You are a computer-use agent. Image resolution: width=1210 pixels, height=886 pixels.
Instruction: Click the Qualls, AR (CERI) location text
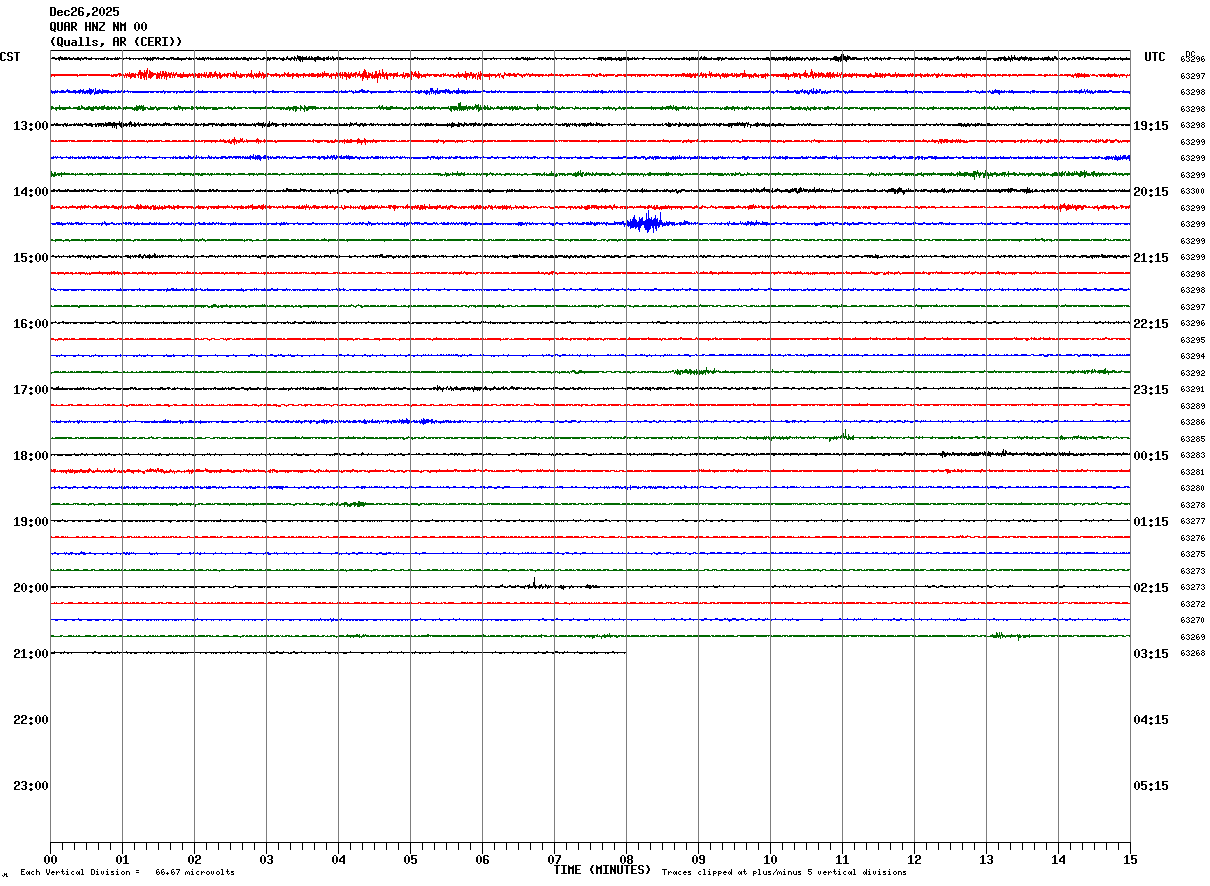pos(116,42)
